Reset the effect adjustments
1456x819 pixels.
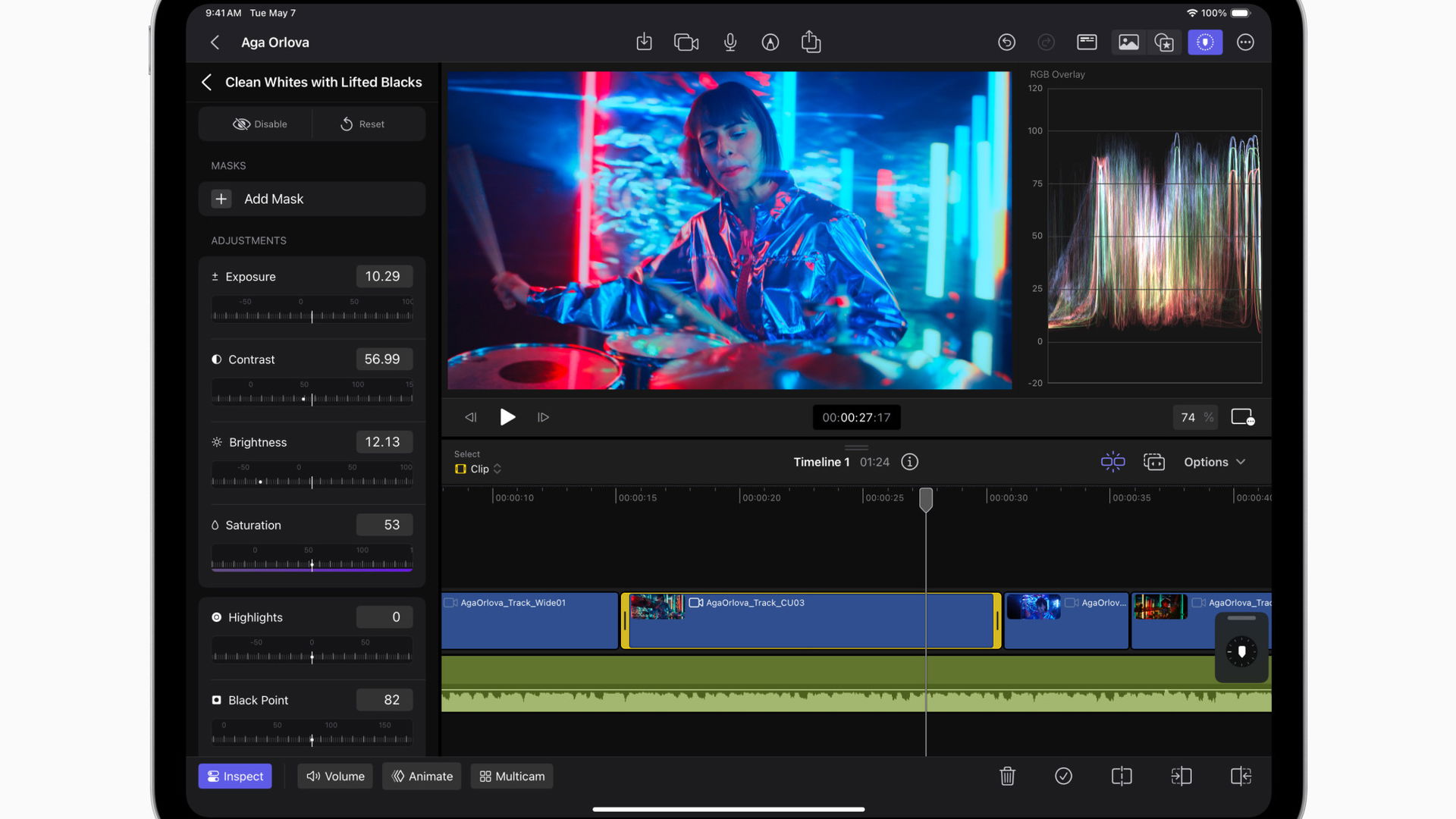[362, 124]
